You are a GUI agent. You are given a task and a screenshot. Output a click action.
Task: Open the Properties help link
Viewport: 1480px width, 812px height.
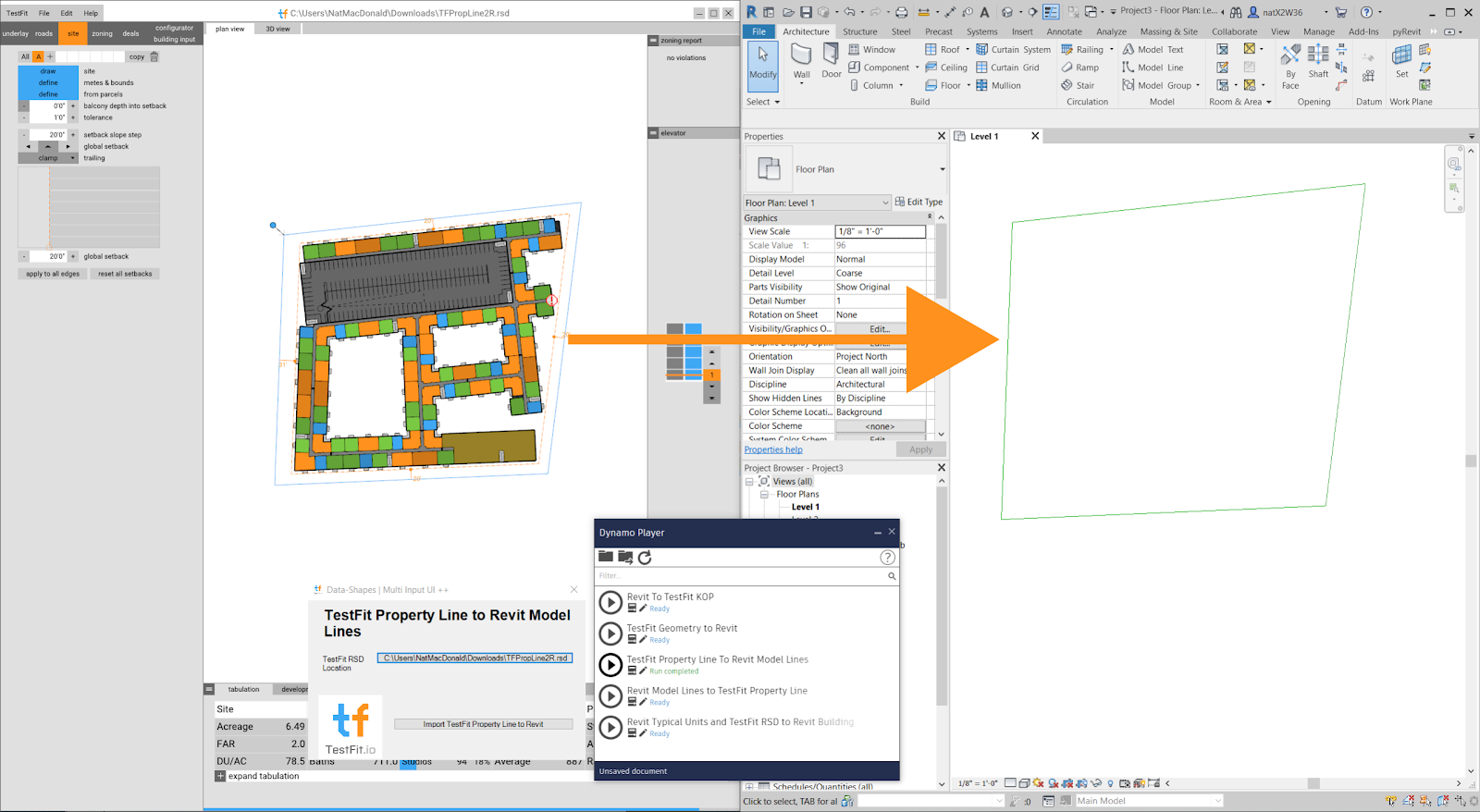[x=773, y=449]
